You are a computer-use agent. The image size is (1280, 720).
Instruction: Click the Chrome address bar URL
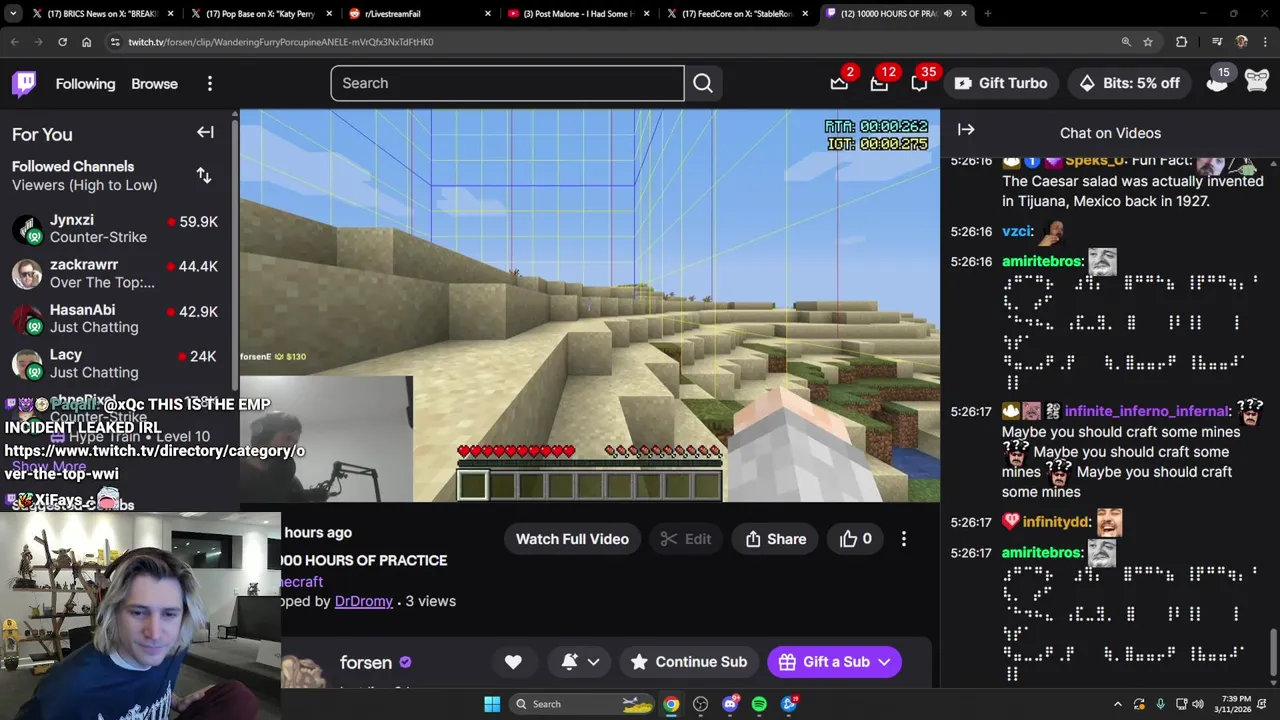tap(280, 42)
